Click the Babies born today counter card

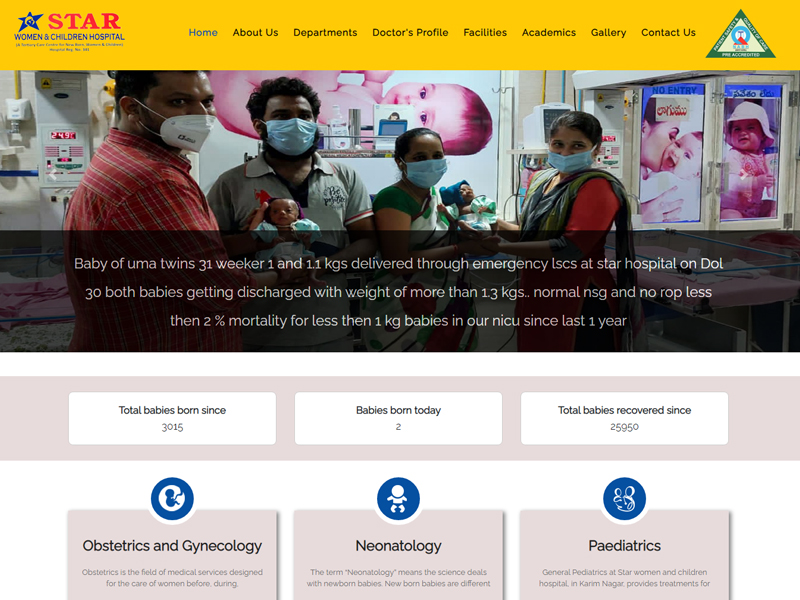[x=398, y=418]
